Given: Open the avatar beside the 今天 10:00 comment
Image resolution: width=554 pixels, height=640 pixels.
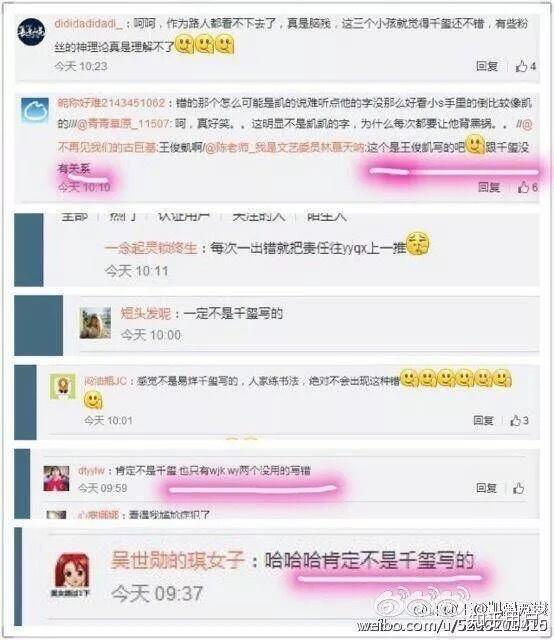Looking at the screenshot, I should pyautogui.click(x=95, y=323).
